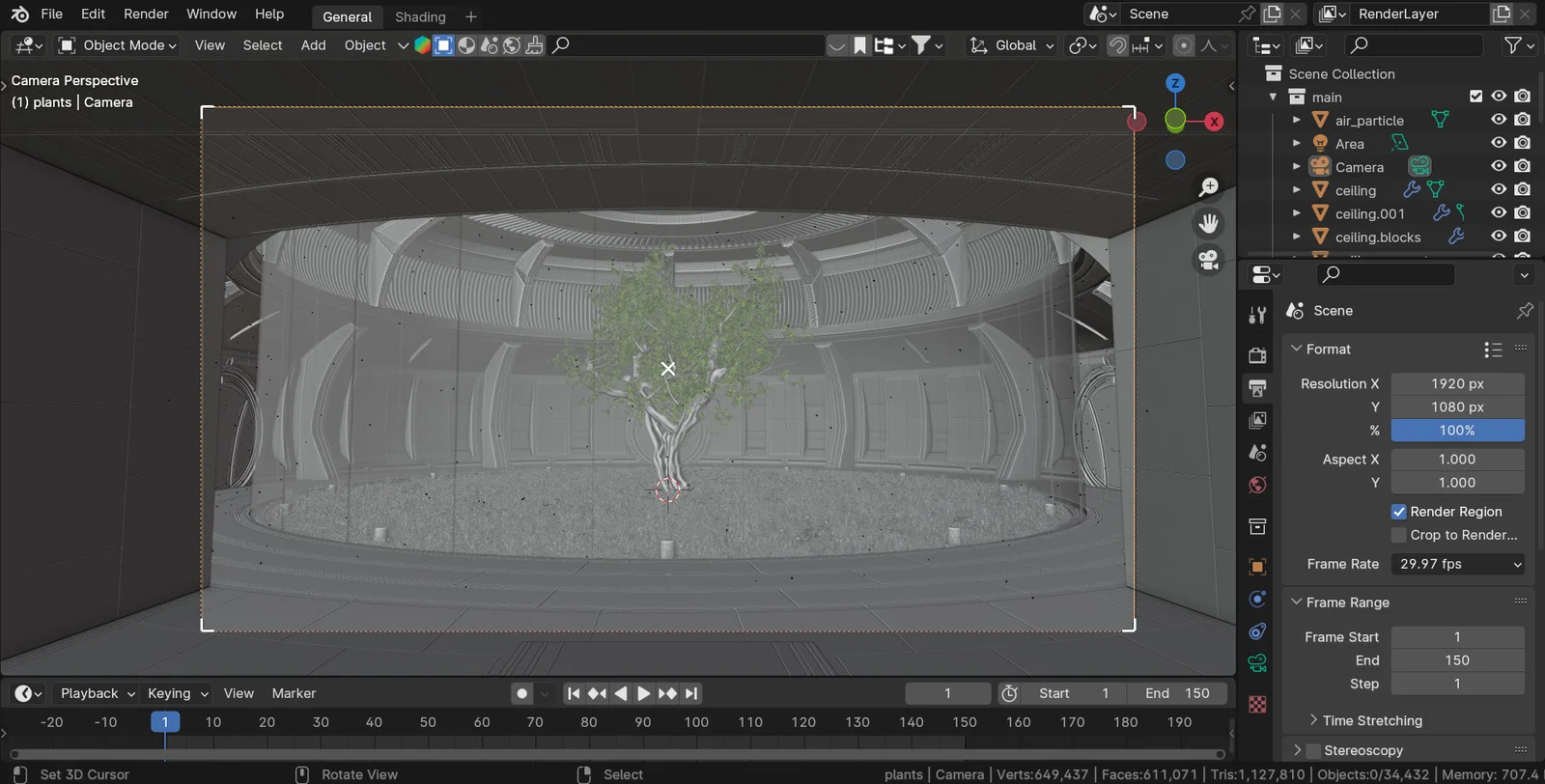The width and height of the screenshot is (1545, 784).
Task: Disable rendering for the Area light
Action: point(1522,143)
